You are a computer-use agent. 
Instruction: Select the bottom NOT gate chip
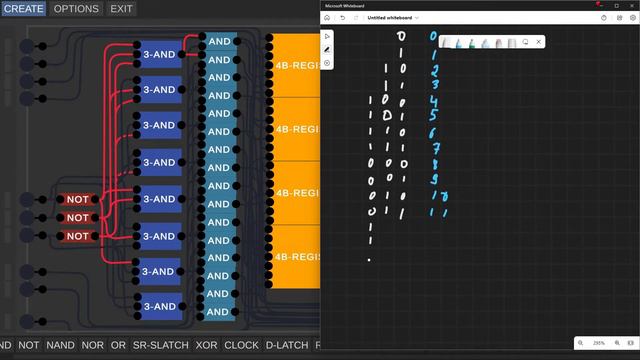tap(78, 236)
